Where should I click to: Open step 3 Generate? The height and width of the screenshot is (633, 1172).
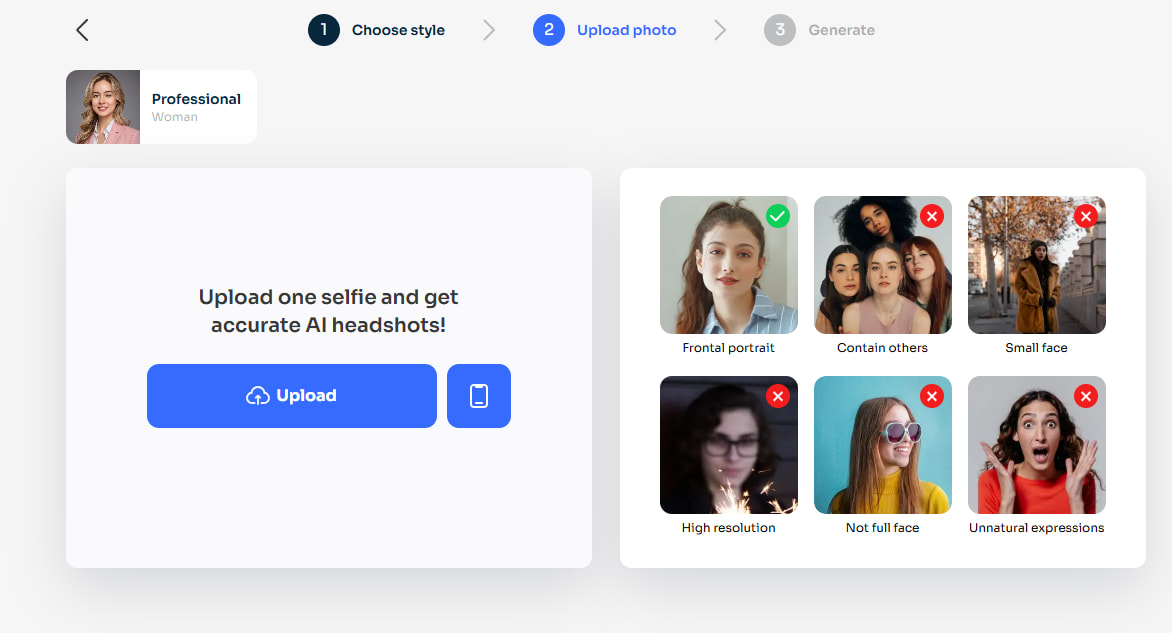point(819,30)
